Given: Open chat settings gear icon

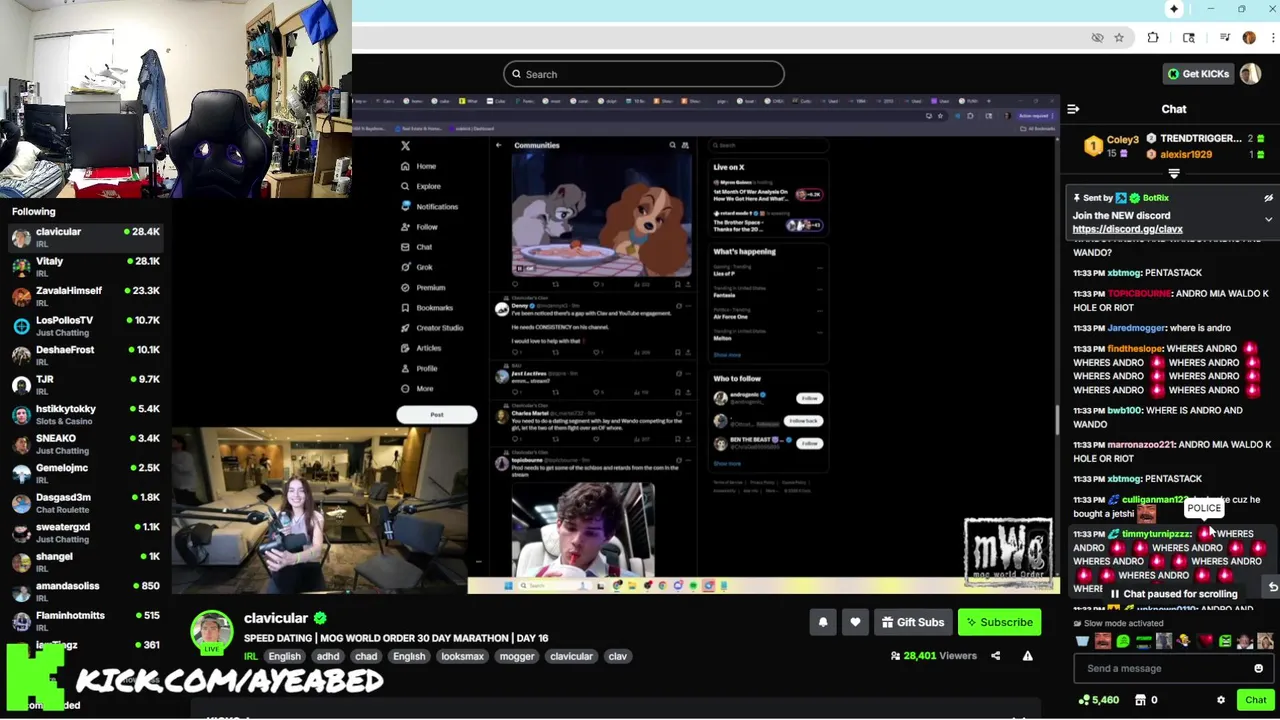Looking at the screenshot, I should tap(1220, 700).
